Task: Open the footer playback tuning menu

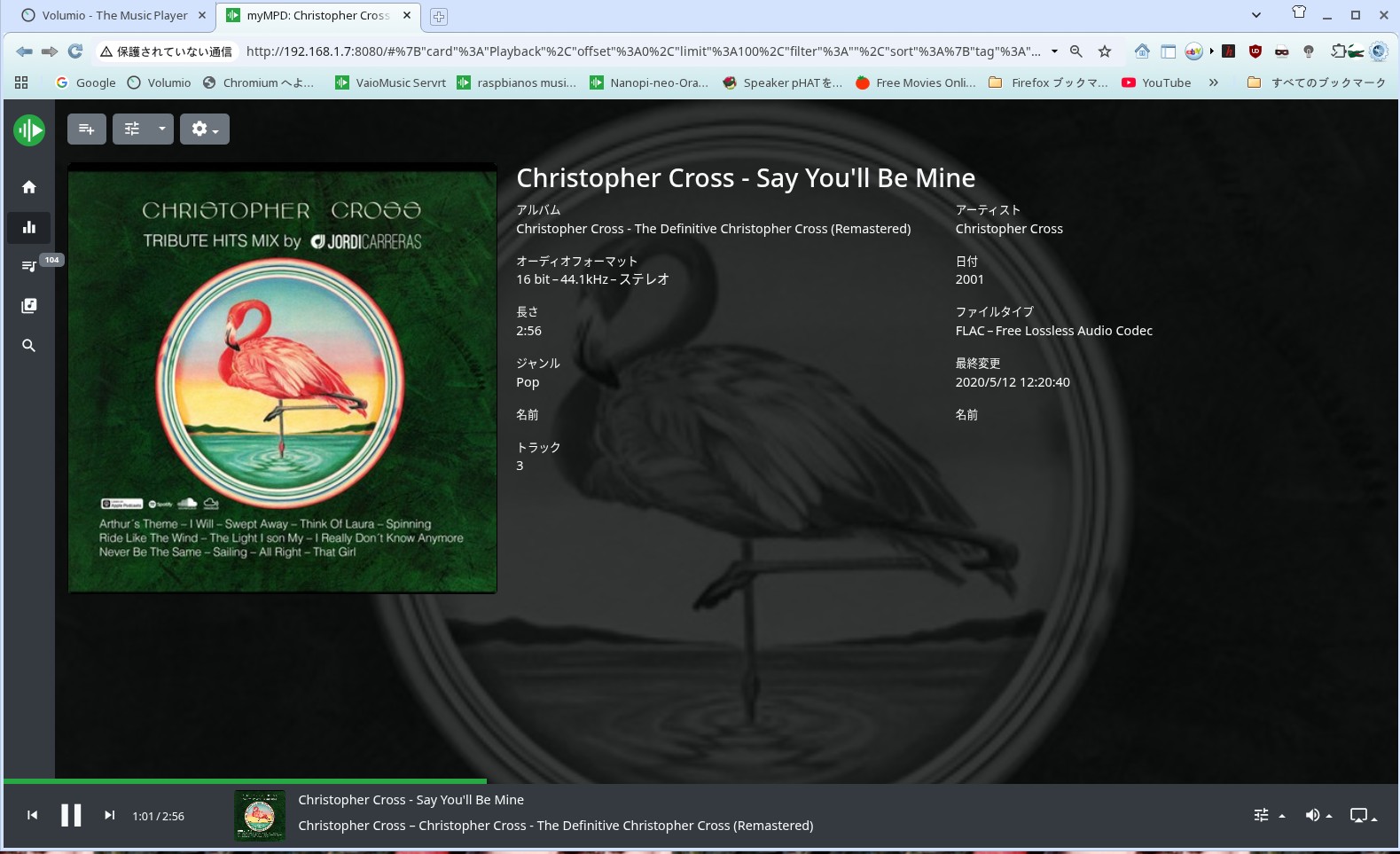Action: coord(1268,815)
